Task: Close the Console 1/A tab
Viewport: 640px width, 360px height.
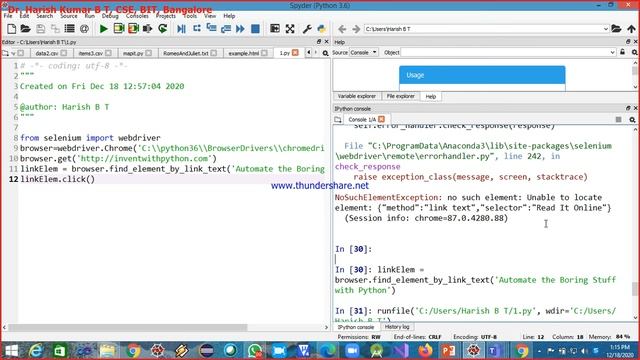Action: coord(381,119)
